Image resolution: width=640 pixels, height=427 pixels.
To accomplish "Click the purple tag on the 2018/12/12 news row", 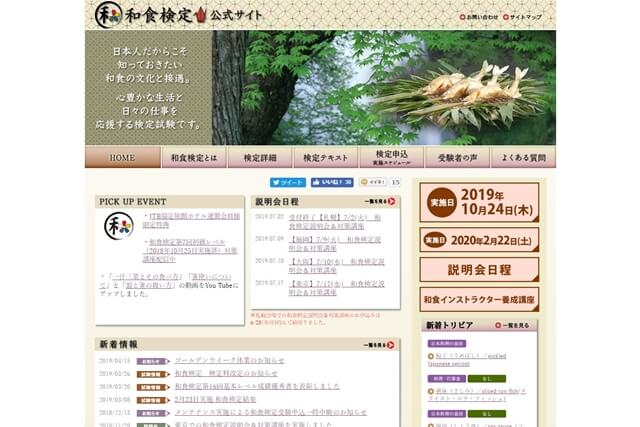I will point(153,413).
